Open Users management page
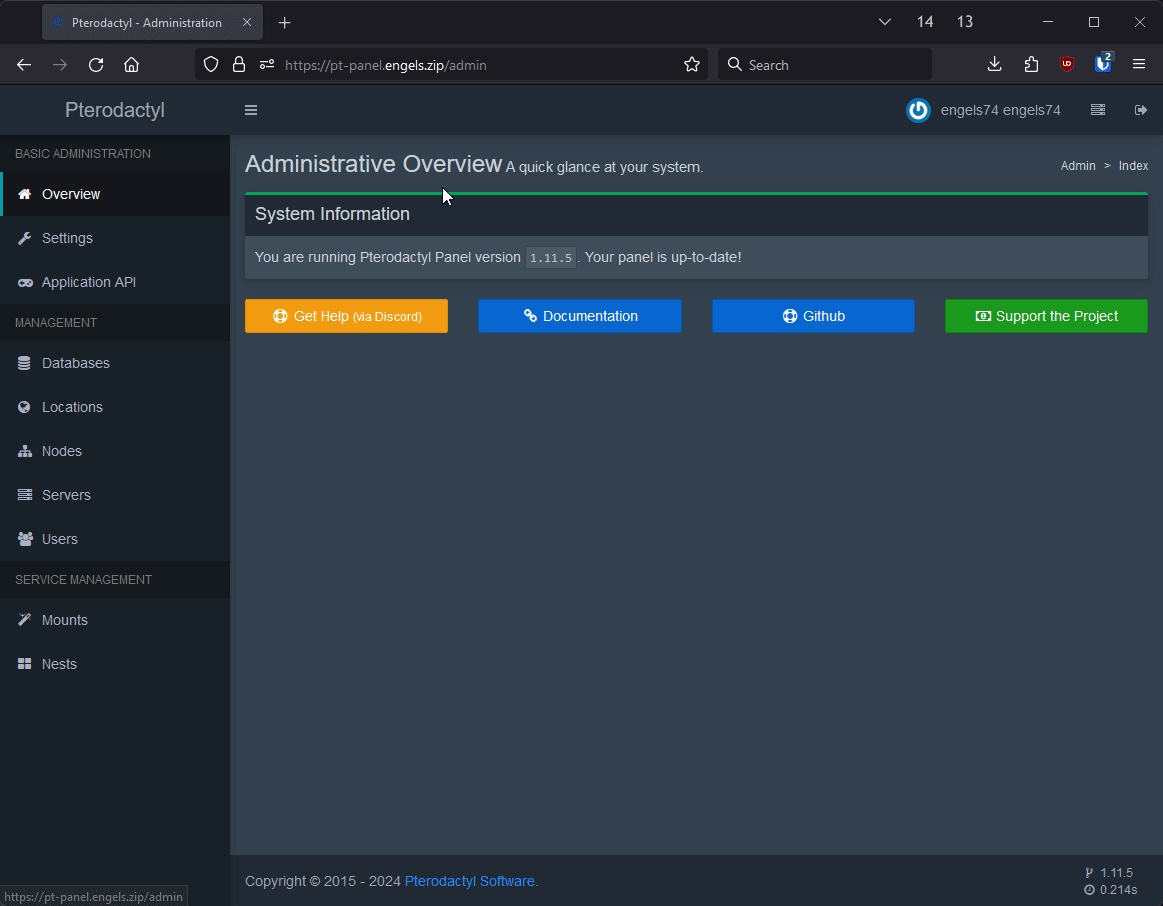This screenshot has width=1163, height=906. [115, 539]
